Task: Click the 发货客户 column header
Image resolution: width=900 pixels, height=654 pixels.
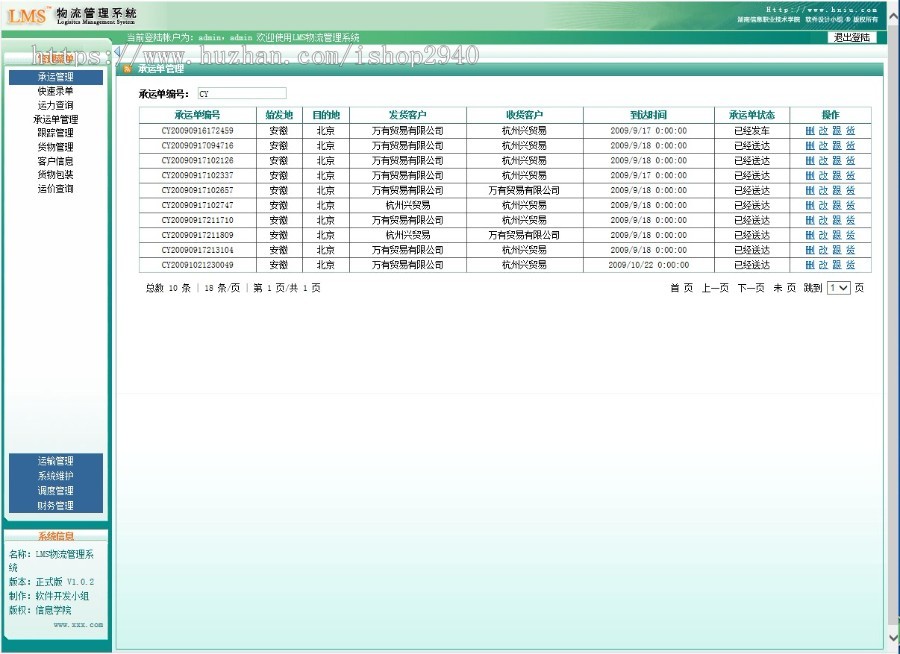Action: pos(408,115)
